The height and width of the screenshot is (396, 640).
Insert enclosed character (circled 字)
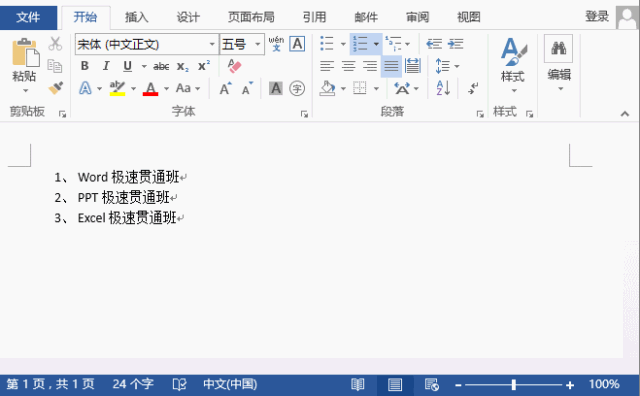tap(297, 88)
